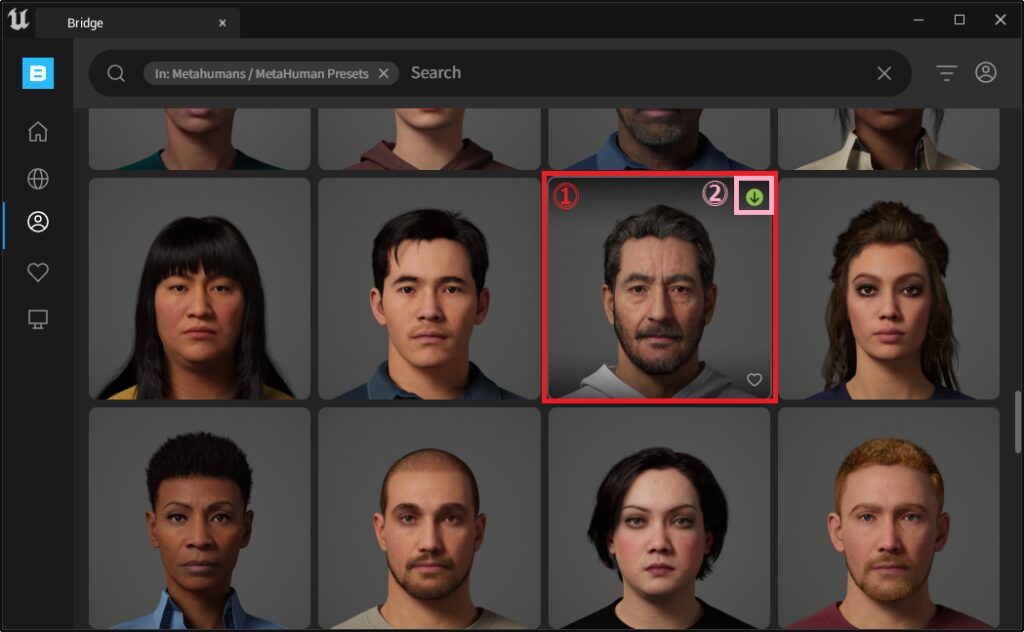Close the Bridge tab
This screenshot has width=1024, height=632.
[x=222, y=23]
